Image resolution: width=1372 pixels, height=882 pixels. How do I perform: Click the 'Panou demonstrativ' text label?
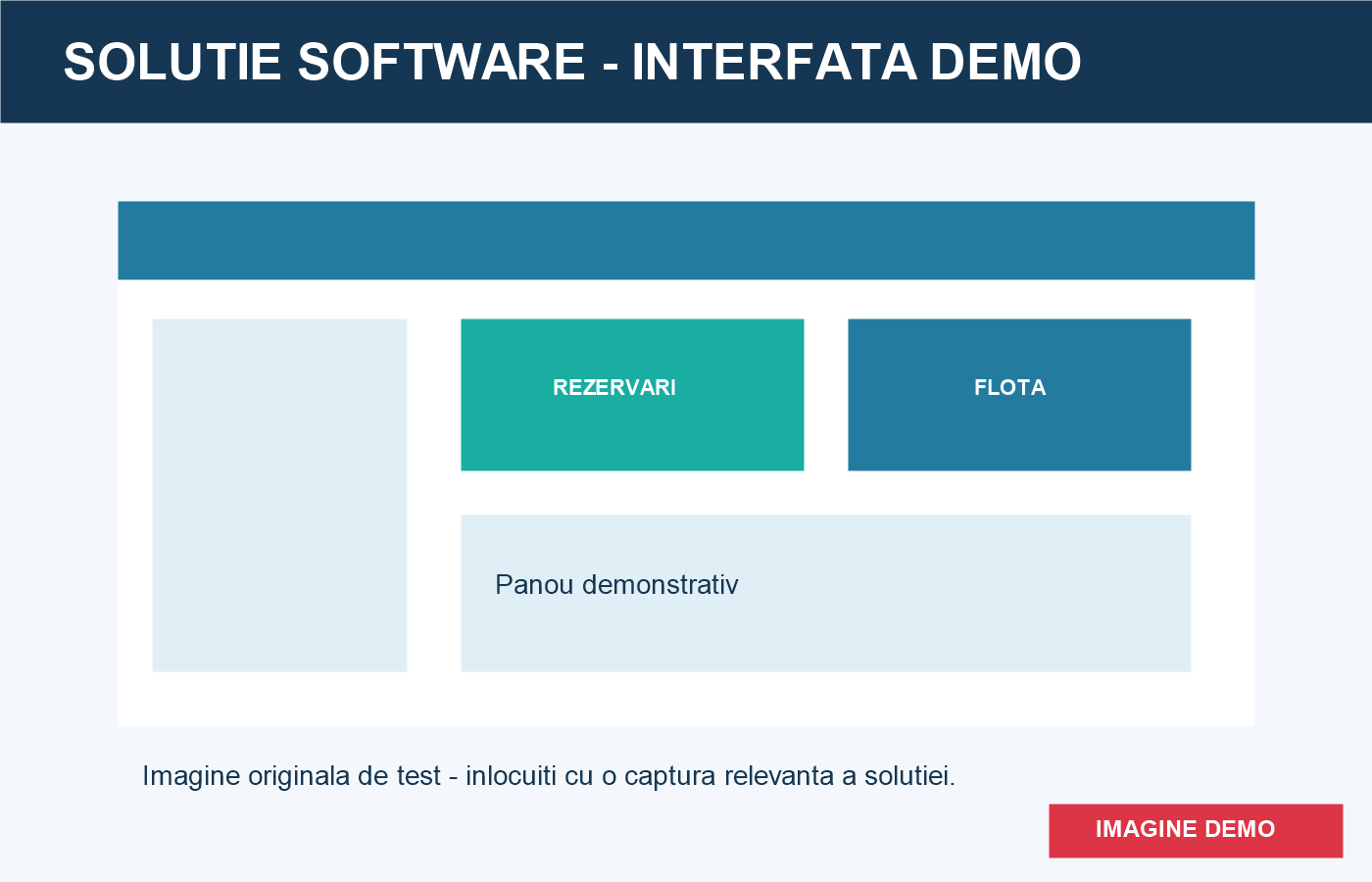coord(616,585)
